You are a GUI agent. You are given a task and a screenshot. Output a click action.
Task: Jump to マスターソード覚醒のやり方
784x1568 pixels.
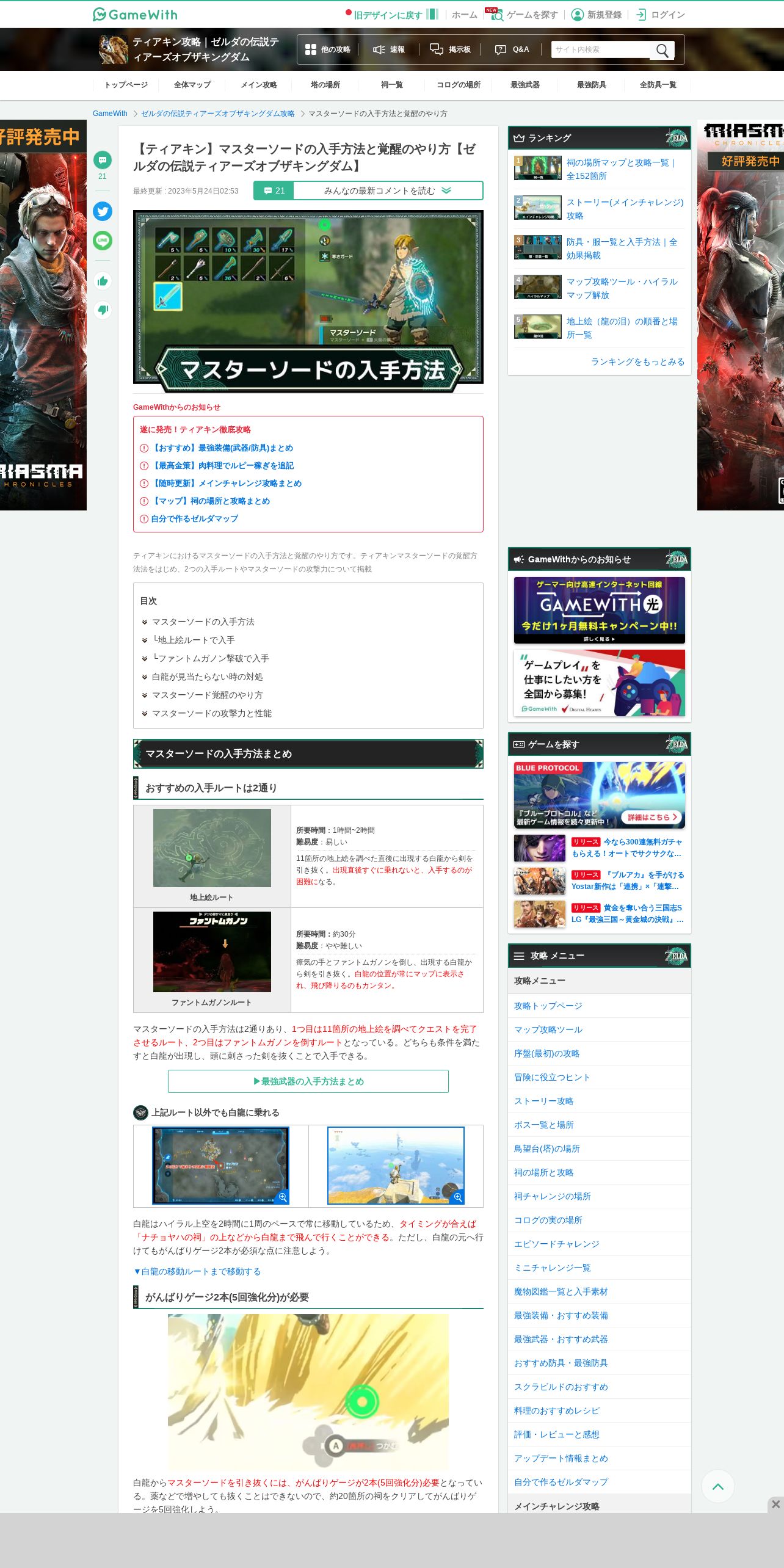(x=207, y=695)
